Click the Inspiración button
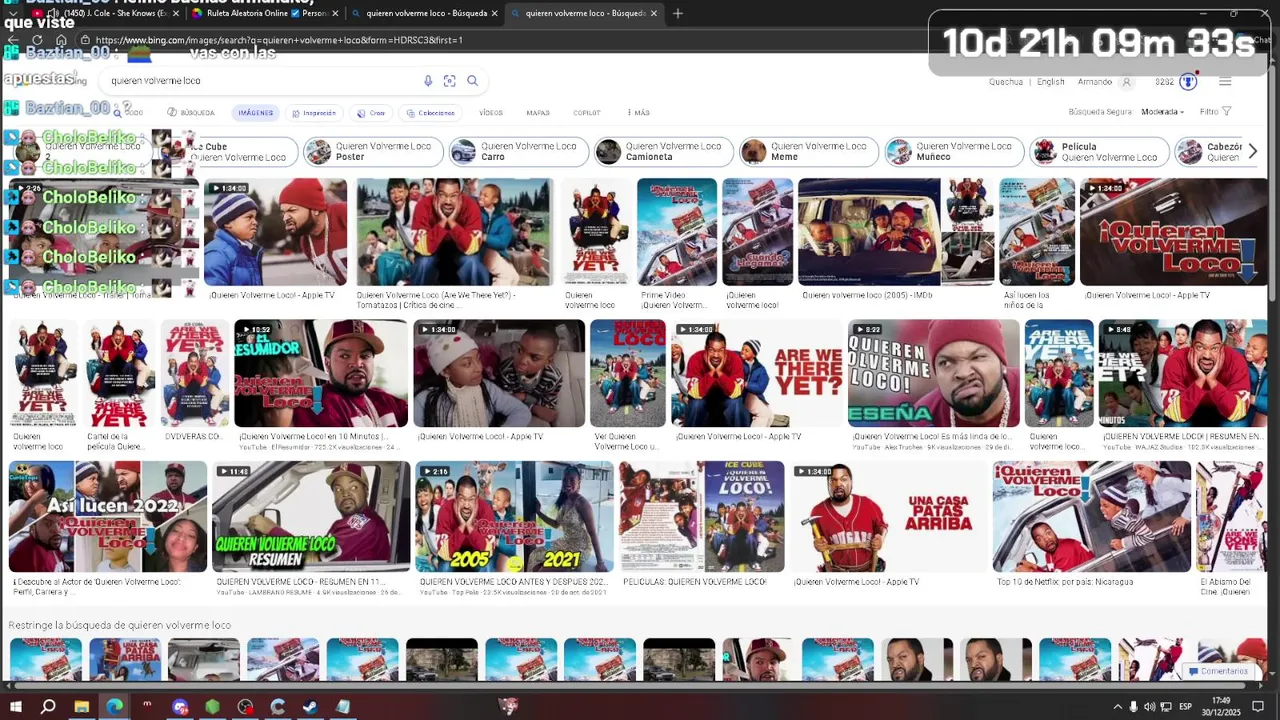 tap(314, 113)
